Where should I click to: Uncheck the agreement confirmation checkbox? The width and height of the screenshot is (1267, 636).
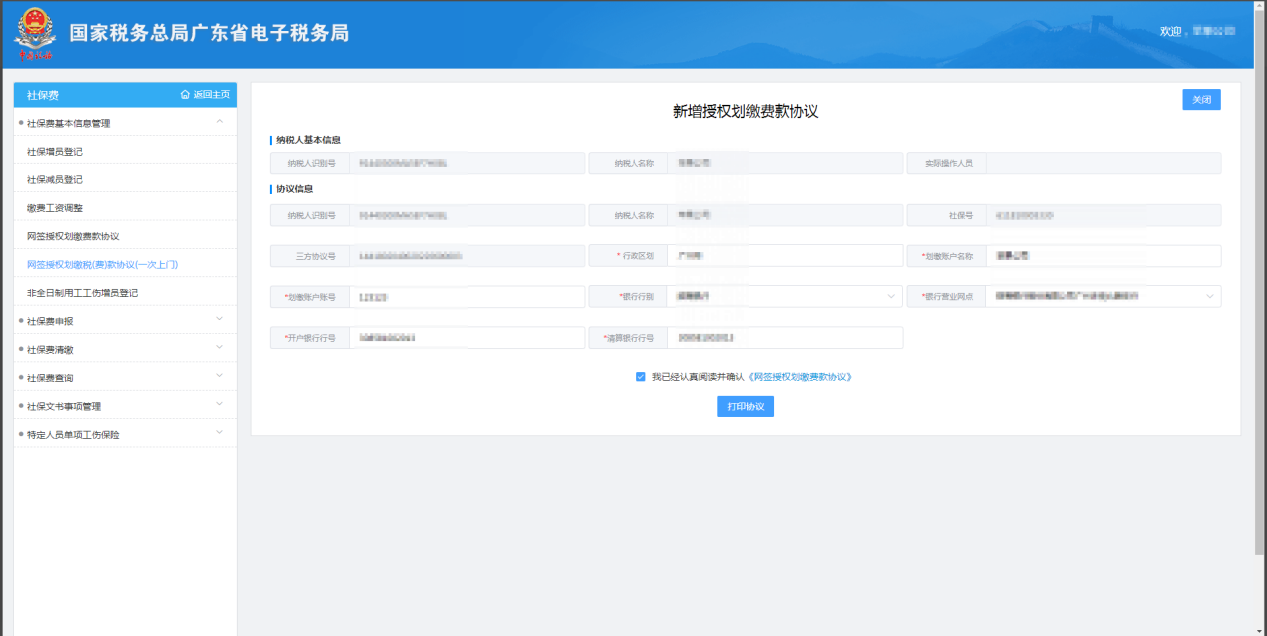click(x=641, y=377)
